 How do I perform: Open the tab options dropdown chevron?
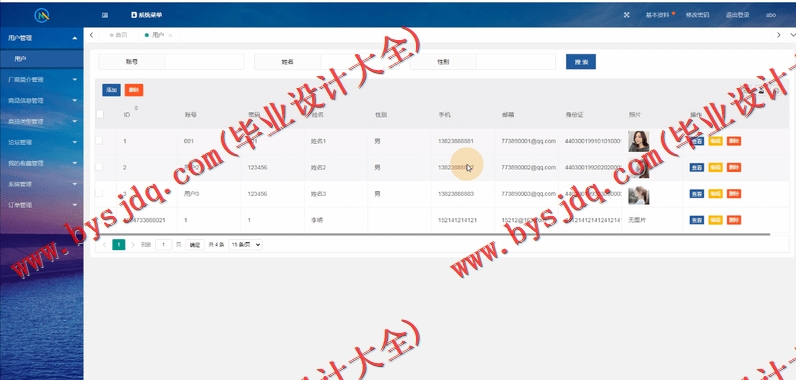pyautogui.click(x=792, y=35)
